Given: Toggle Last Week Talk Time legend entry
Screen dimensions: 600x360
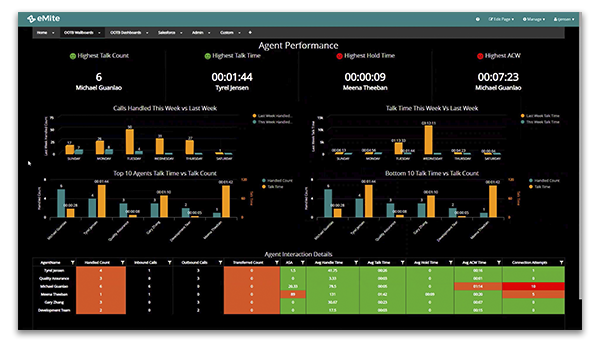Looking at the screenshot, I should pos(540,116).
